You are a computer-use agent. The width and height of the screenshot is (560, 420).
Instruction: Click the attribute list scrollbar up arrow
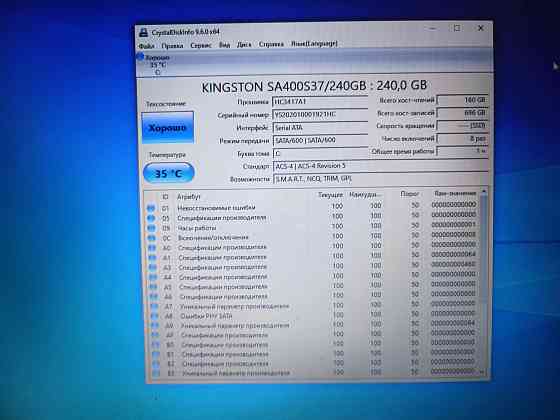[x=484, y=192]
